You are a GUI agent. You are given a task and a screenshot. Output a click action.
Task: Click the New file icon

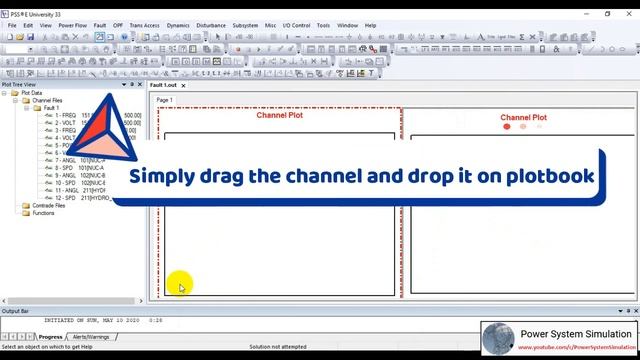point(9,37)
